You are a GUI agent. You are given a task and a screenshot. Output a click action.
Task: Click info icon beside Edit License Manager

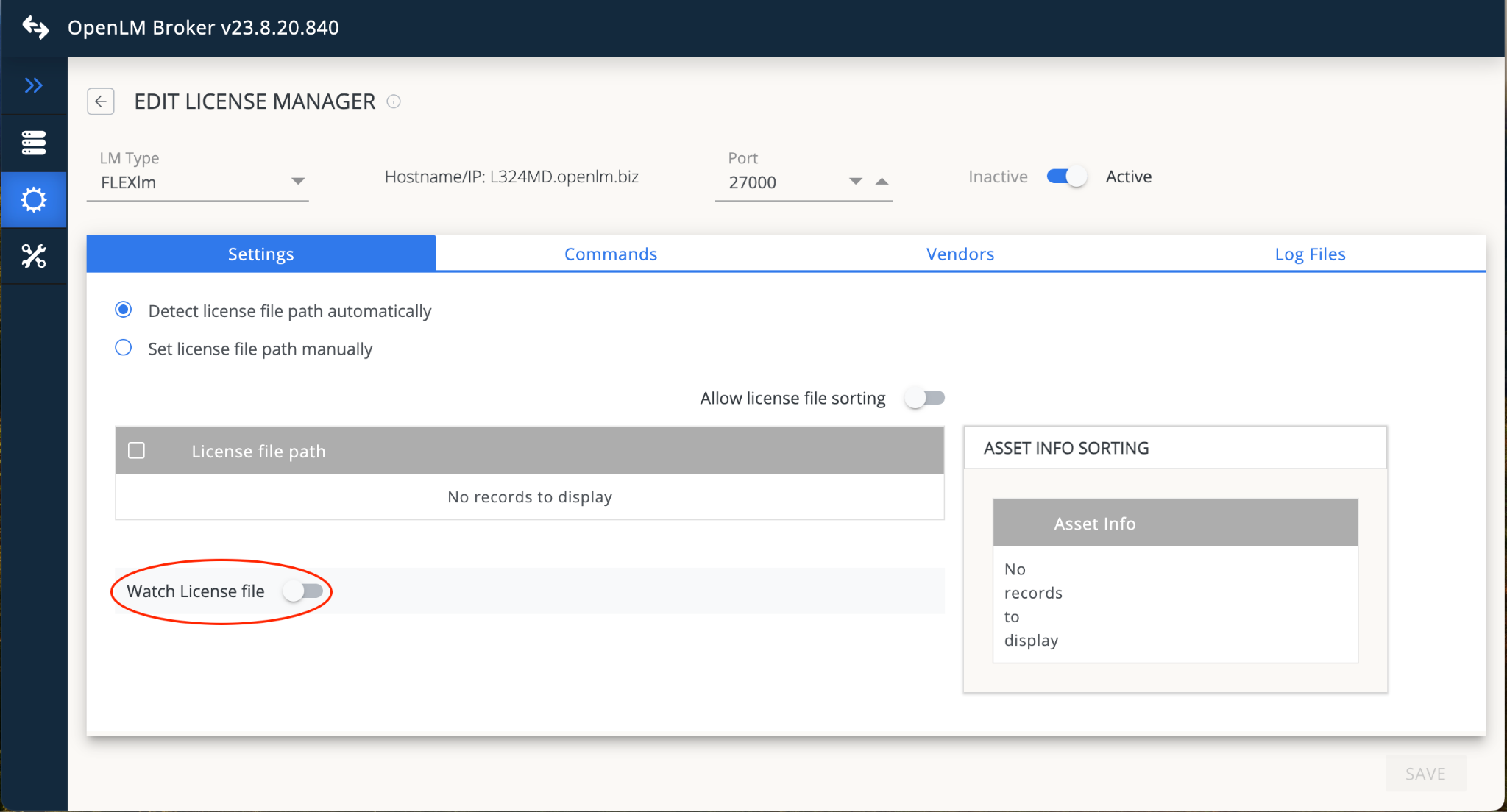click(x=394, y=101)
